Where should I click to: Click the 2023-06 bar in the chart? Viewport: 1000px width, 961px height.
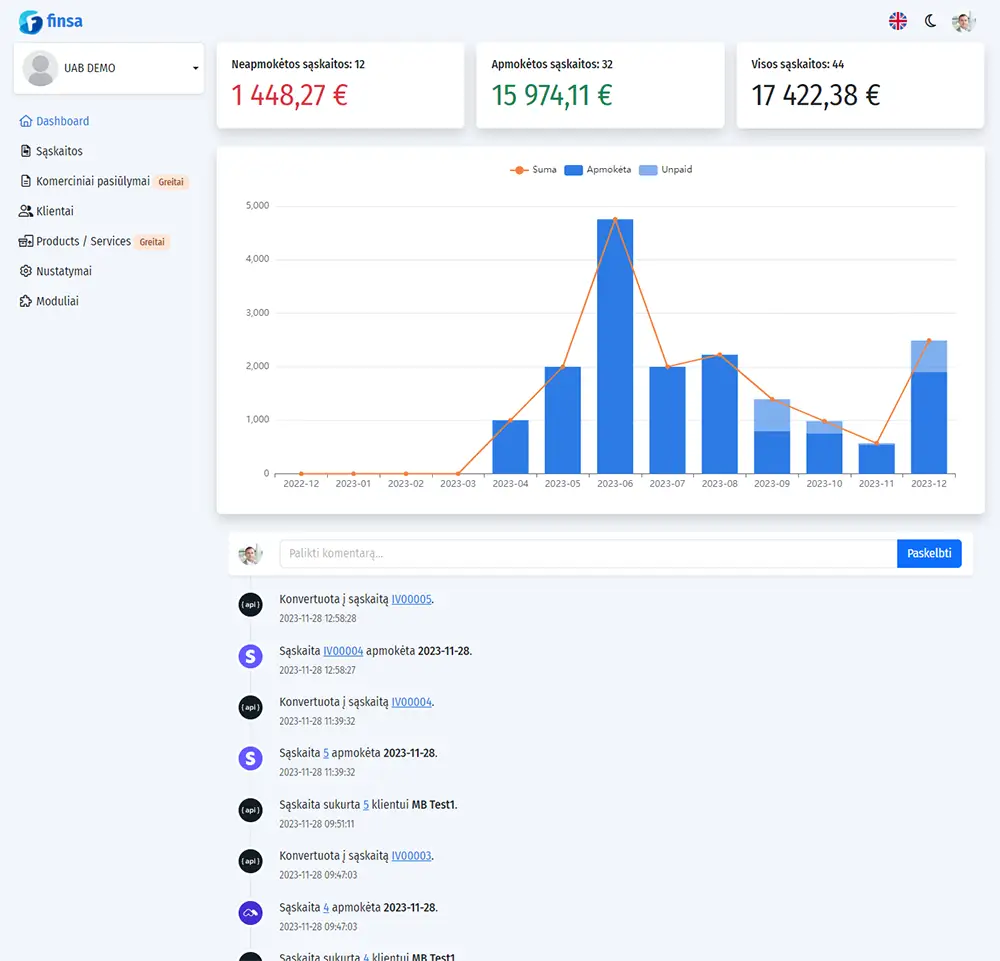[x=615, y=350]
